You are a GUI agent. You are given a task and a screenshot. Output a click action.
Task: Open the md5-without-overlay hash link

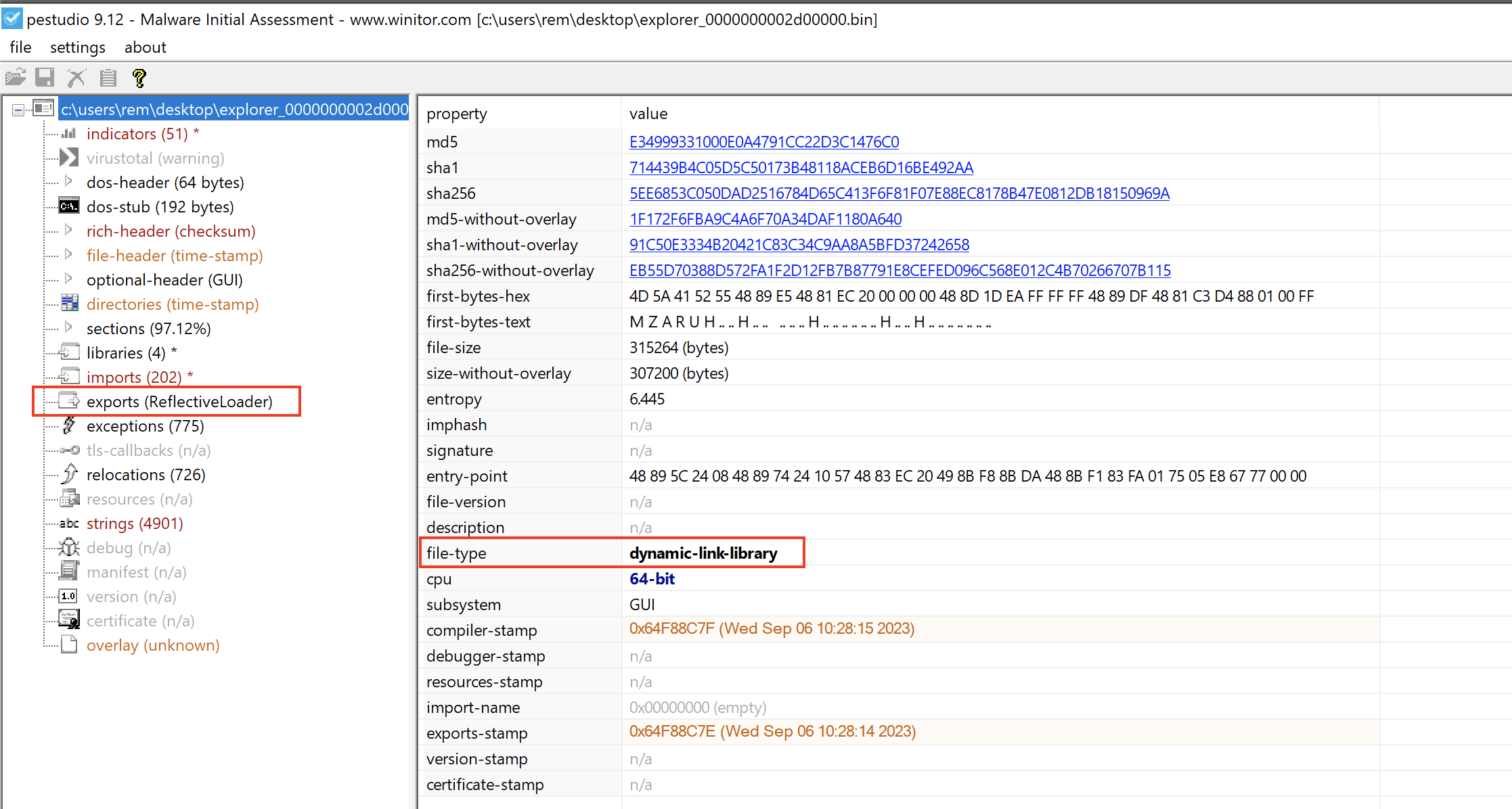[765, 219]
